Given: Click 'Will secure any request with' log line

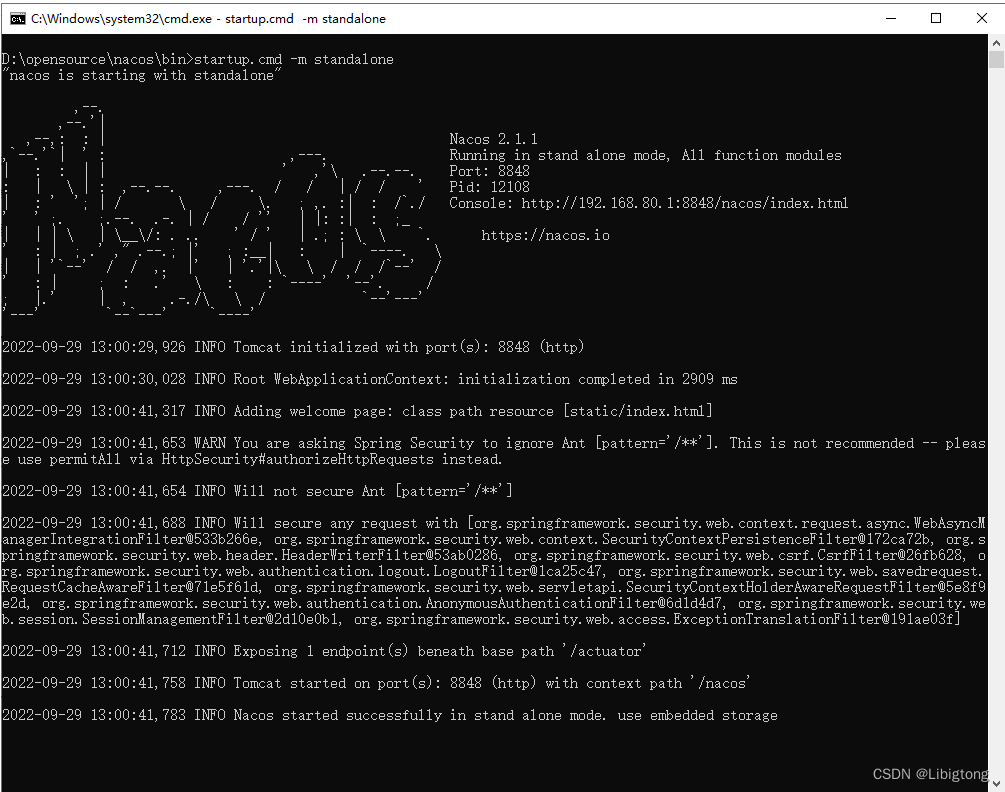Looking at the screenshot, I should click(x=494, y=571).
